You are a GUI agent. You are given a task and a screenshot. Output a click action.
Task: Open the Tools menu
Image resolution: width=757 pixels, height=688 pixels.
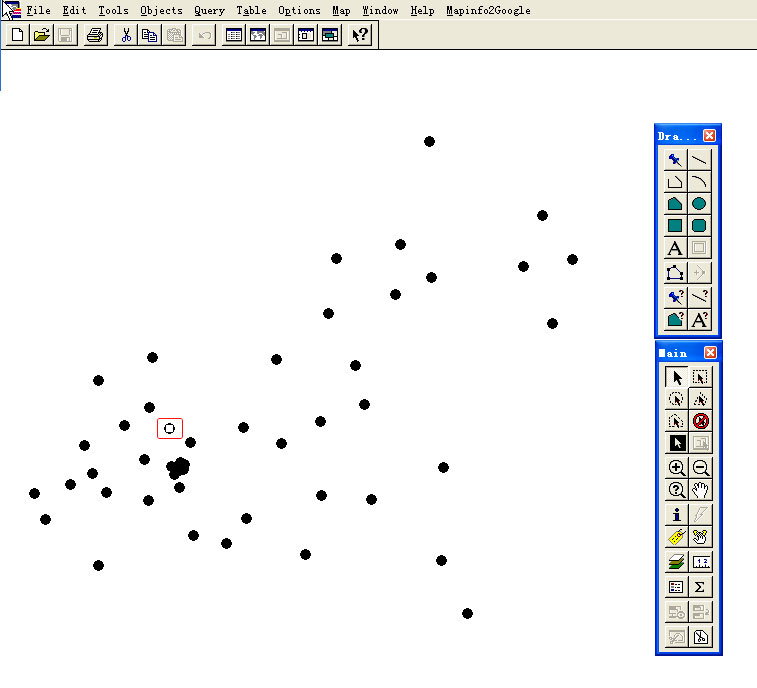tap(113, 10)
